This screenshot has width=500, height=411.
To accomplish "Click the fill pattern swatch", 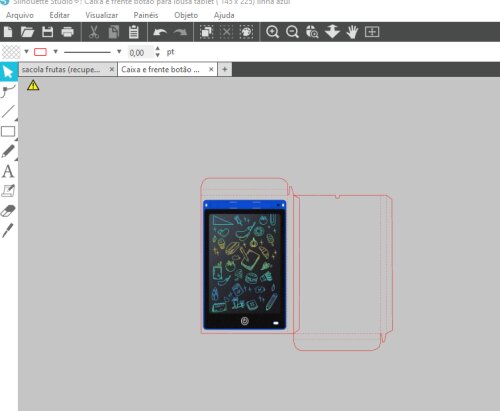I will (11, 52).
